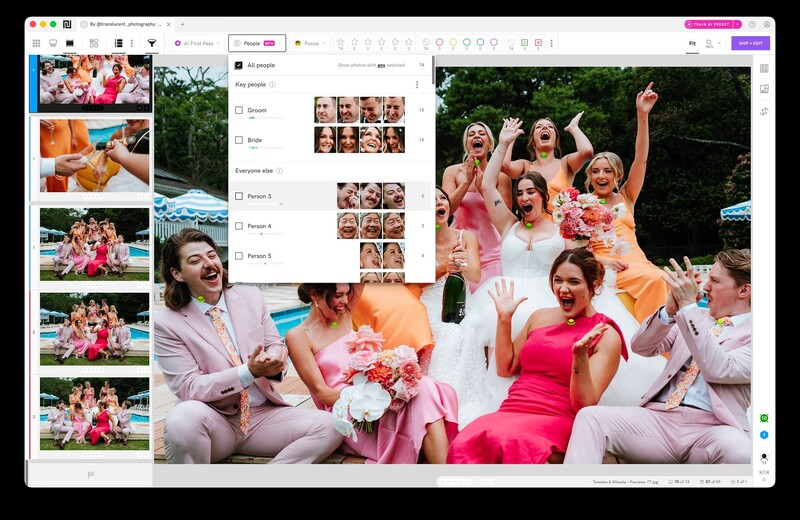This screenshot has width=800, height=520.
Task: Click the green 10 badge in sidebar
Action: click(x=764, y=418)
